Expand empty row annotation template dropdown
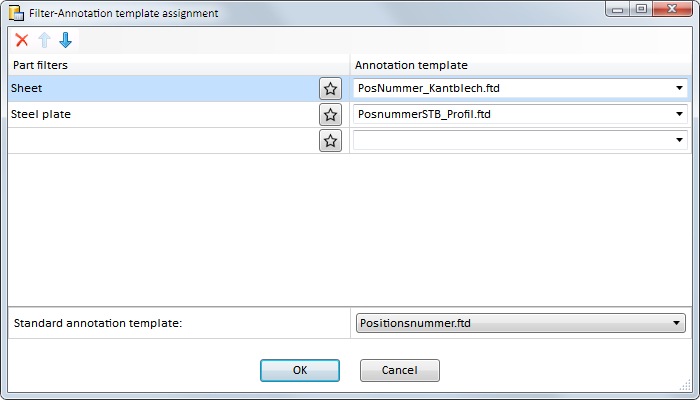Image resolution: width=700 pixels, height=400 pixels. [x=679, y=140]
